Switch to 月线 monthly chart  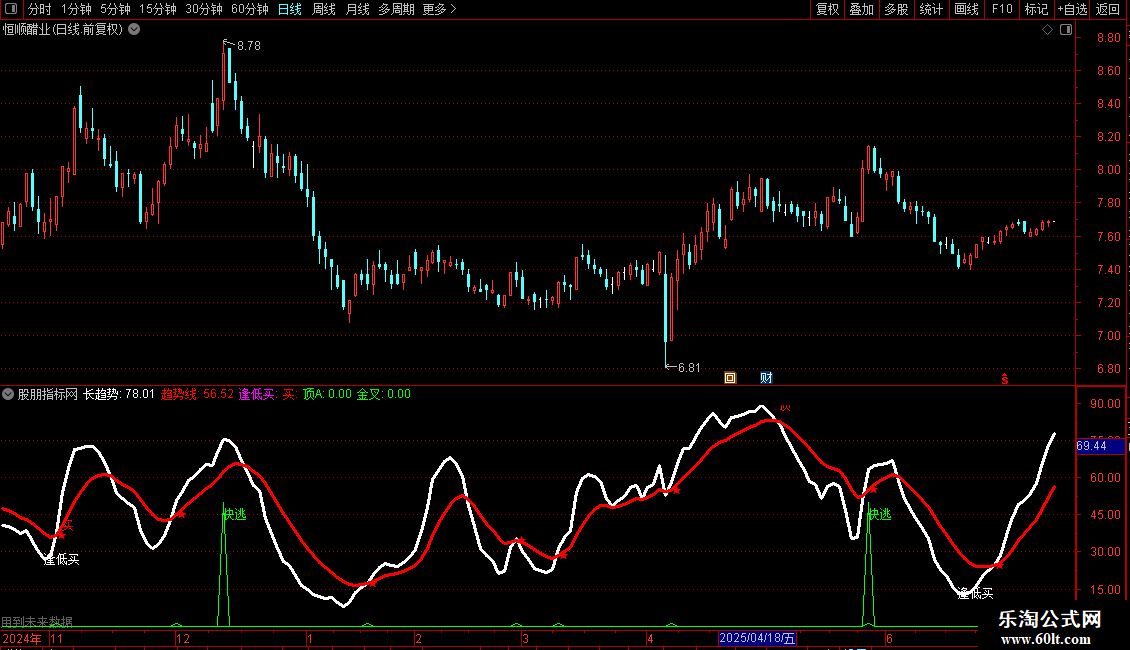point(357,9)
